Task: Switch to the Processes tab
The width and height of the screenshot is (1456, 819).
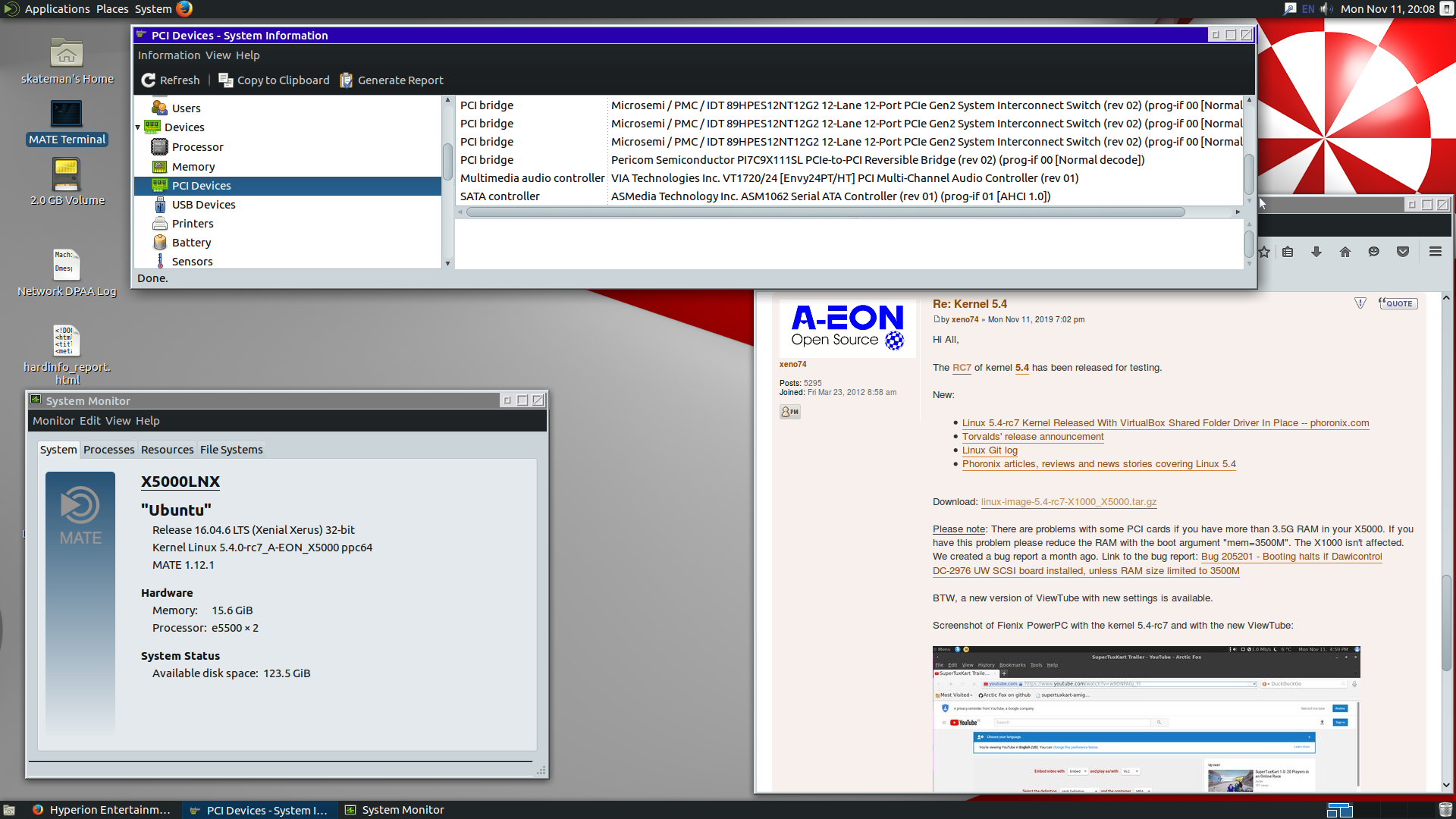Action: tap(109, 450)
